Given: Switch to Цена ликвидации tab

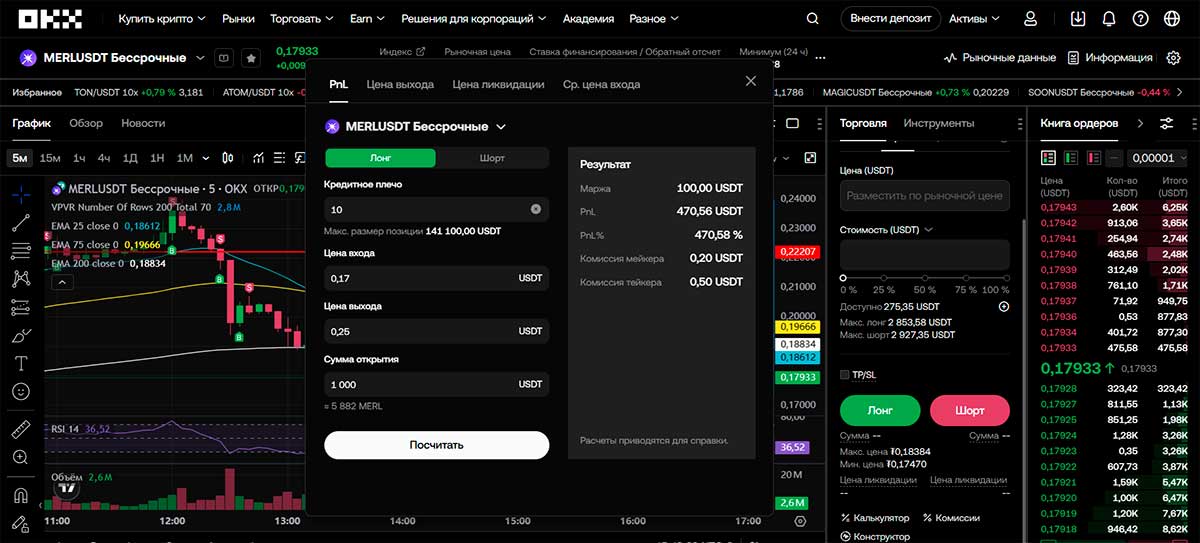Looking at the screenshot, I should pos(498,84).
